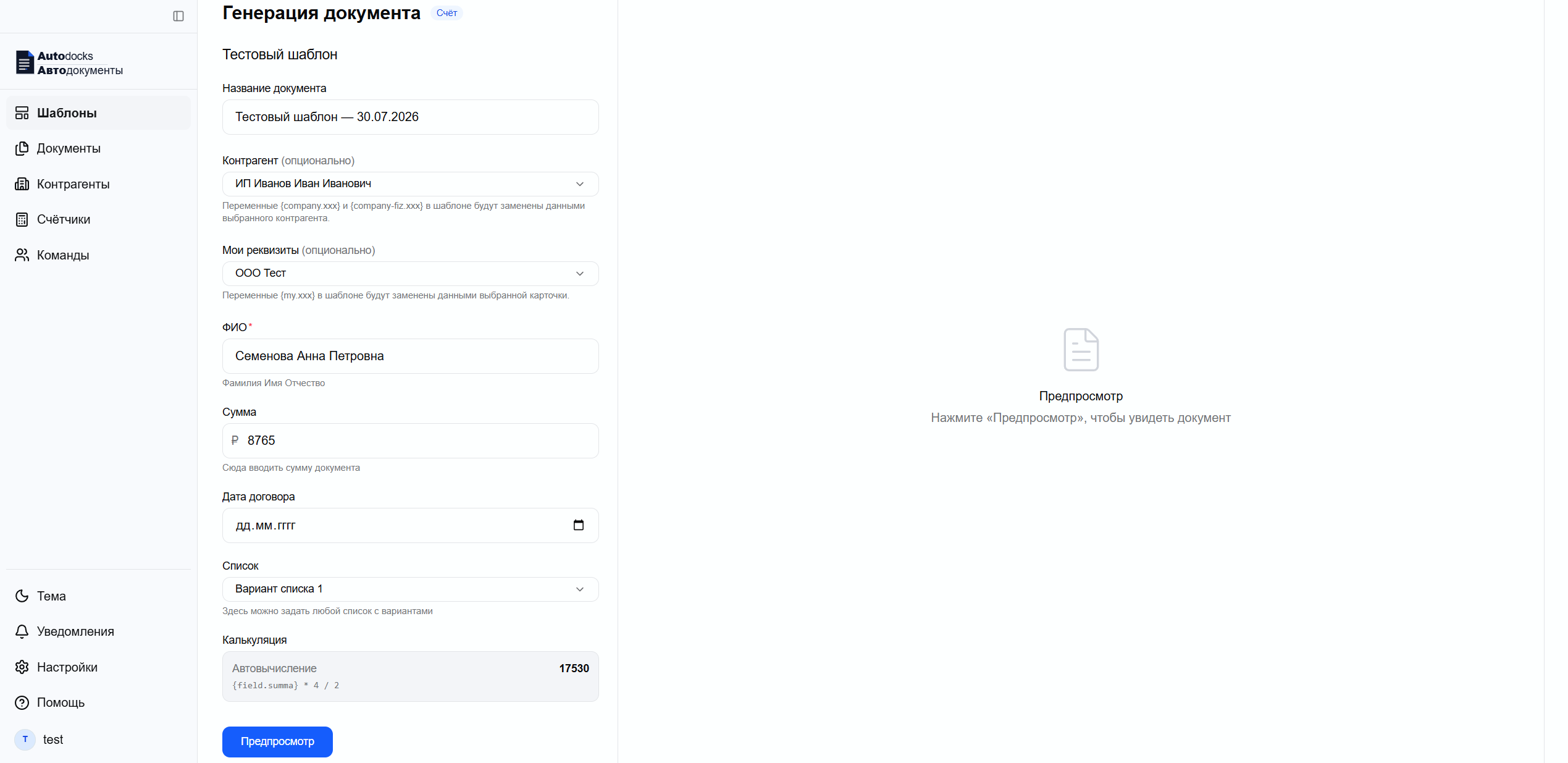Click the formula {field.summa} * 4 / 2
Viewport: 1568px width, 763px height.
click(285, 686)
